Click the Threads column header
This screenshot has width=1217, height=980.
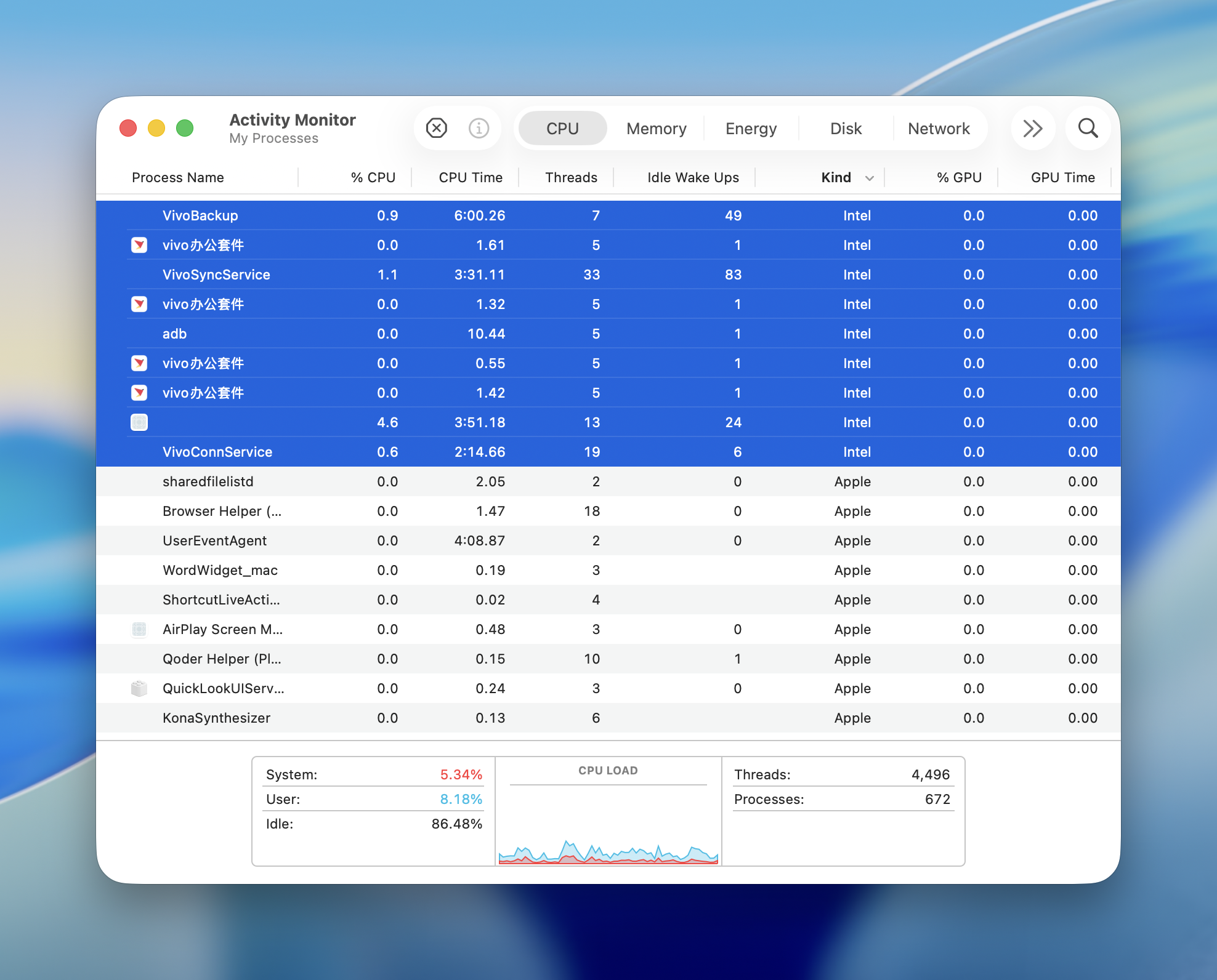pyautogui.click(x=571, y=178)
